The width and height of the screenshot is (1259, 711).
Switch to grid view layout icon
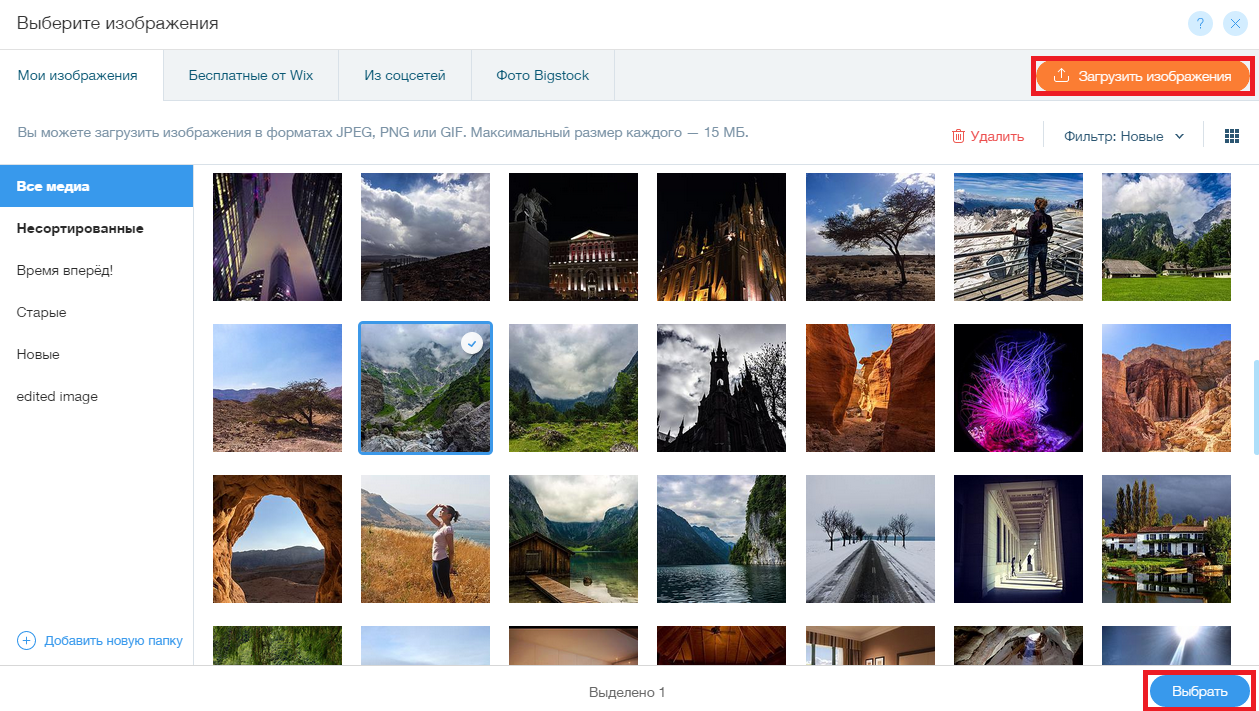1232,136
